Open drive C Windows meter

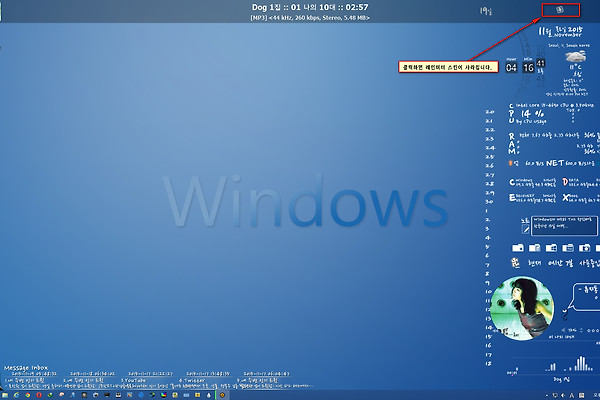(x=532, y=182)
